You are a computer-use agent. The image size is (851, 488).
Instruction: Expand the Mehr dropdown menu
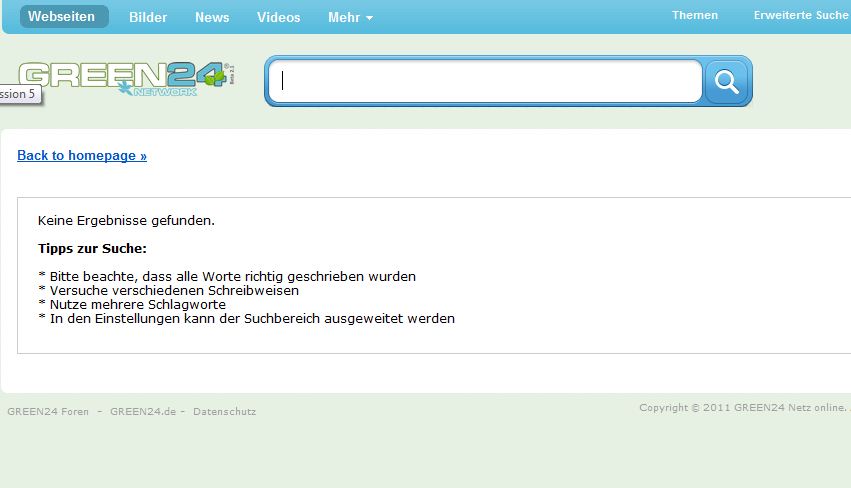tap(350, 17)
